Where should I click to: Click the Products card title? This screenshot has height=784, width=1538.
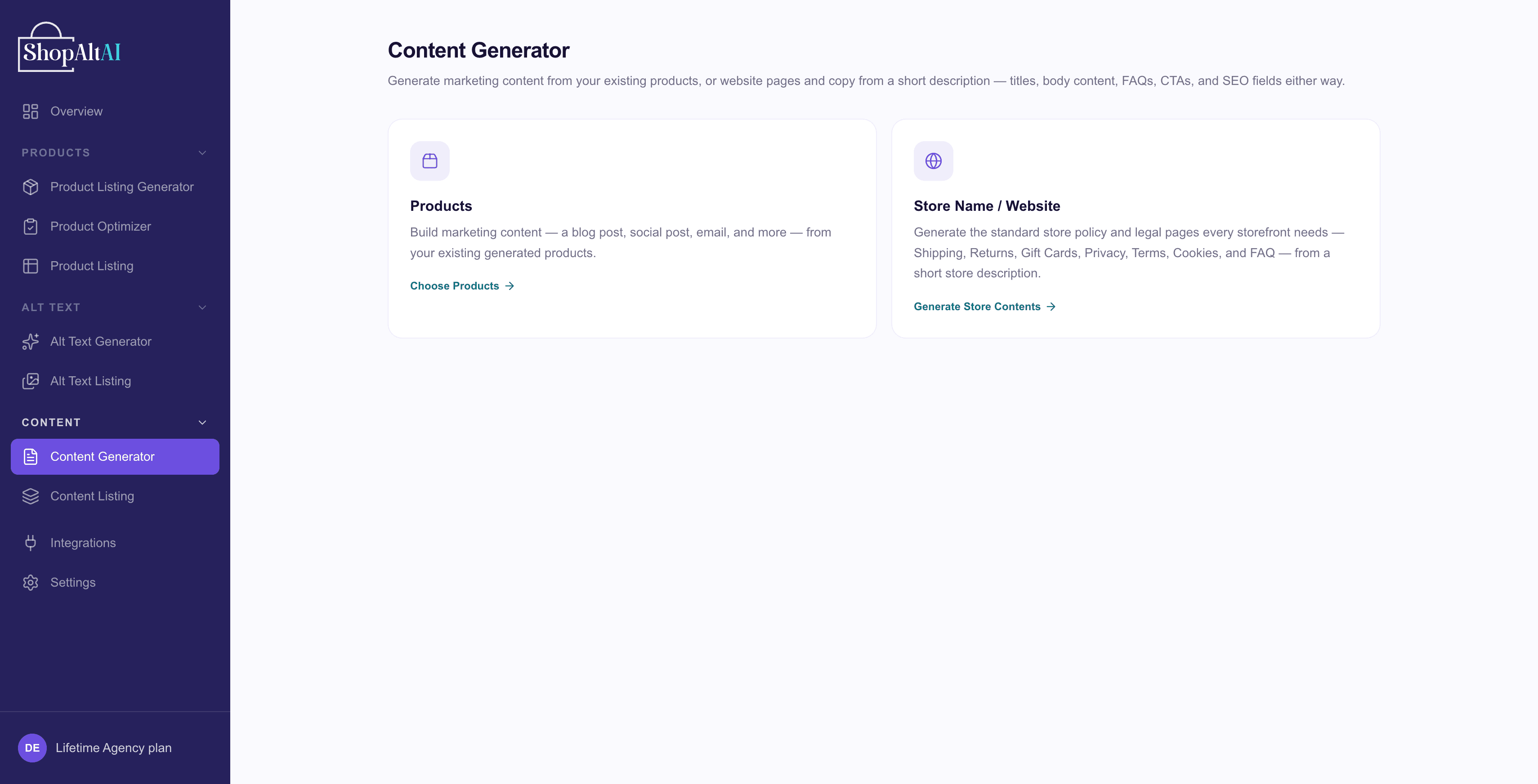(441, 206)
